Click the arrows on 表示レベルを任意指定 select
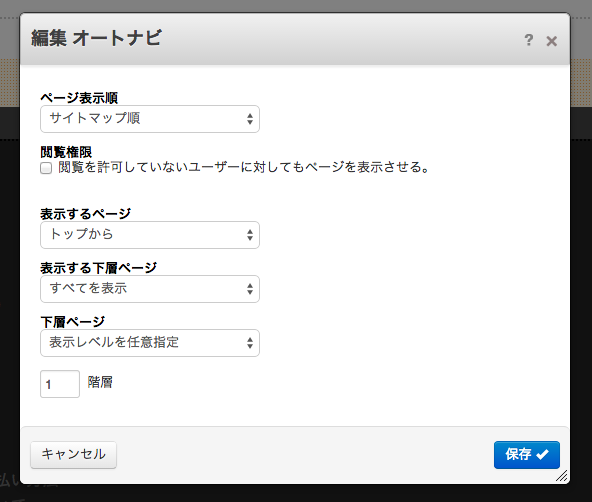The image size is (592, 502). pos(250,343)
